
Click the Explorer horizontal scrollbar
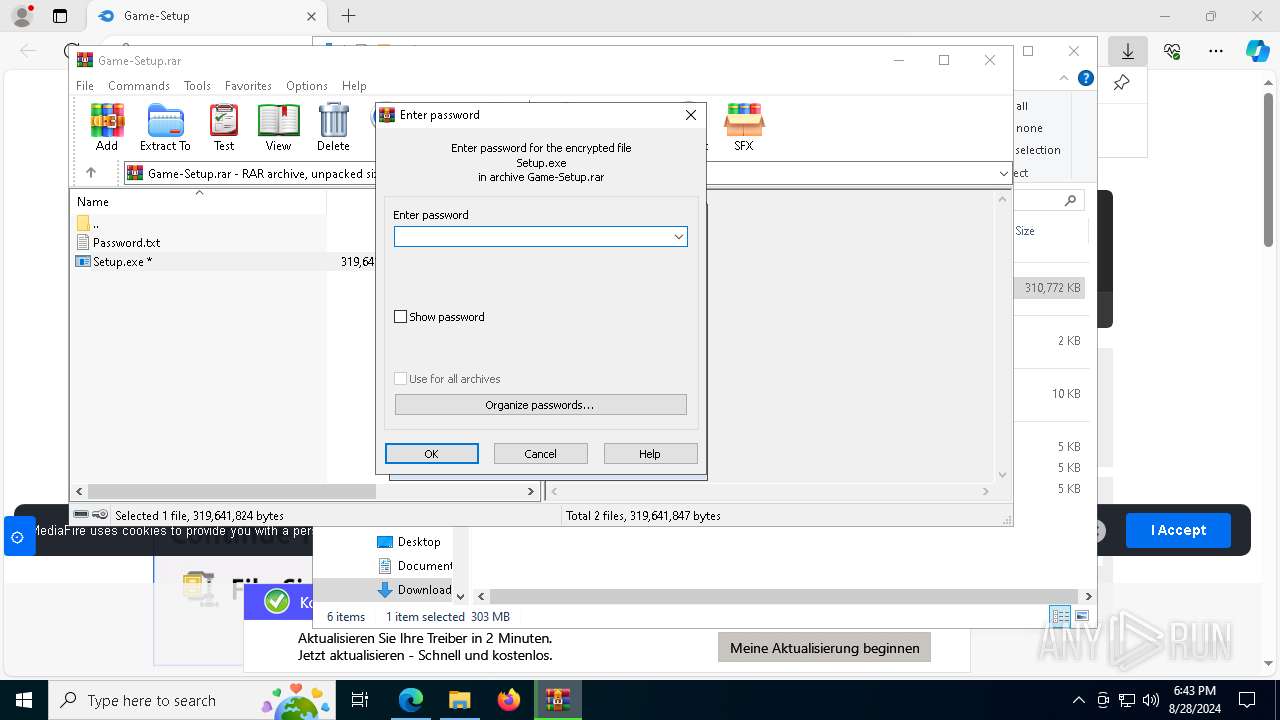point(784,596)
